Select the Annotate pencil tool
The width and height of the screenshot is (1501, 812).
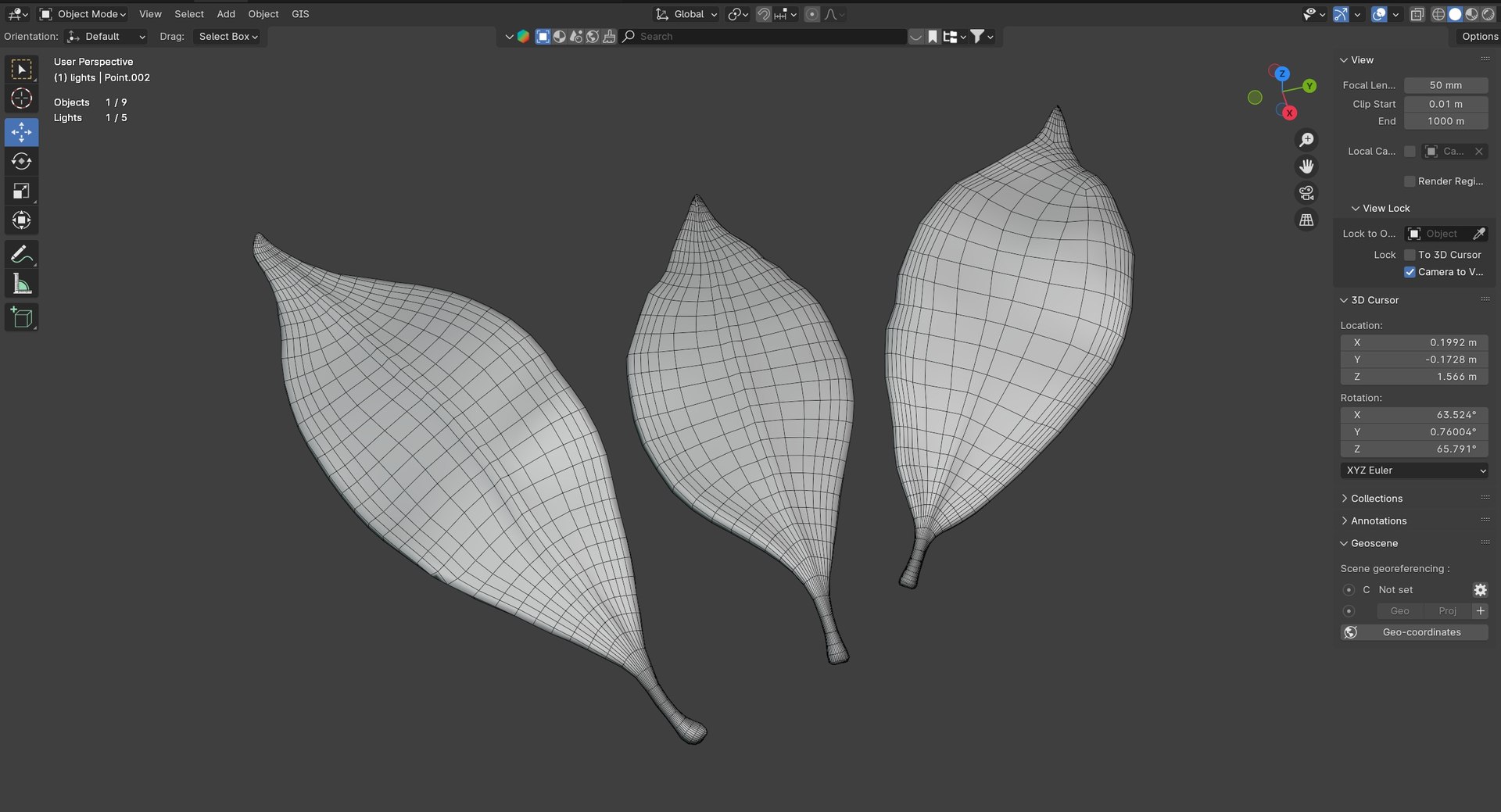pos(21,254)
